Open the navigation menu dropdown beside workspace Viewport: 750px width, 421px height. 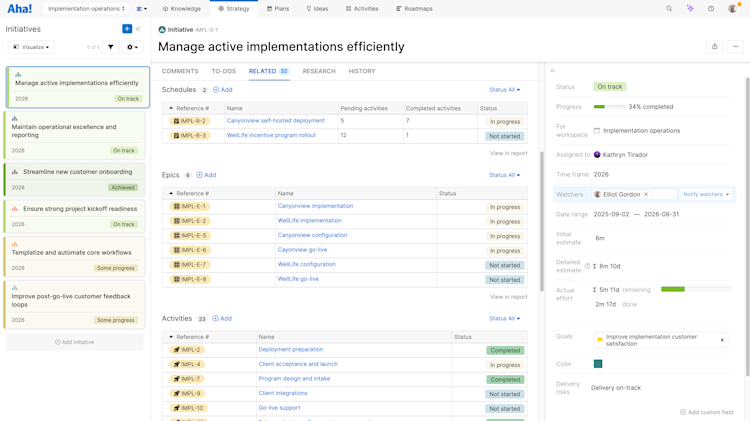click(142, 9)
